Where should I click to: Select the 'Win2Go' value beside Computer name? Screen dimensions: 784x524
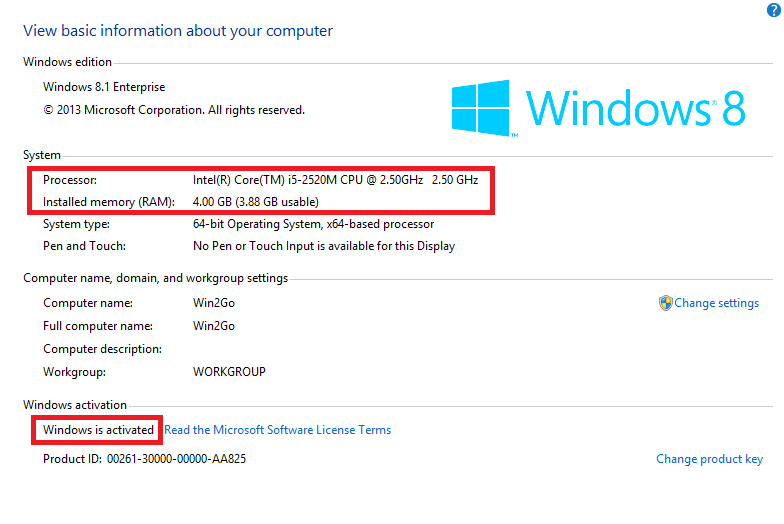[214, 303]
